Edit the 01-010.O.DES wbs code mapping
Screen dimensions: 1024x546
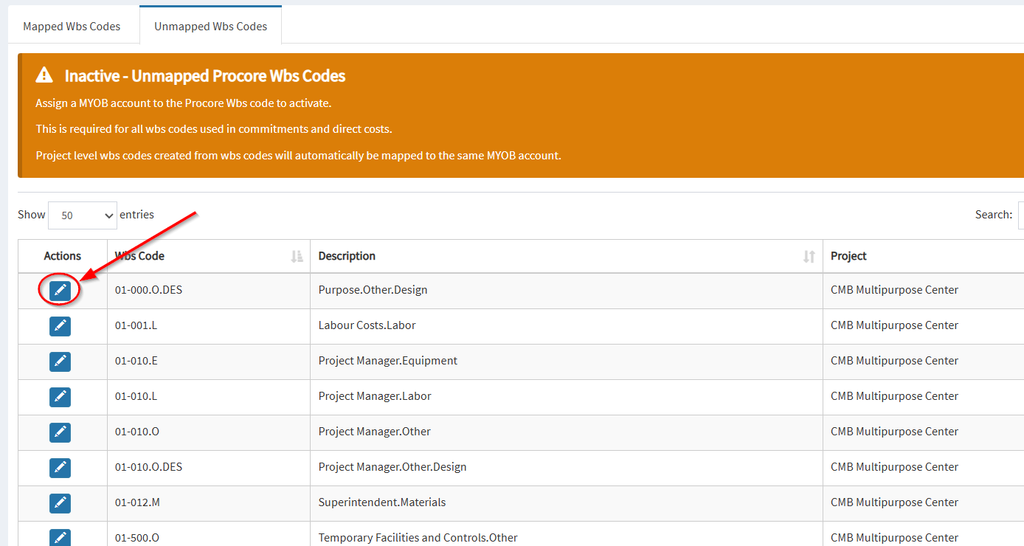[60, 467]
